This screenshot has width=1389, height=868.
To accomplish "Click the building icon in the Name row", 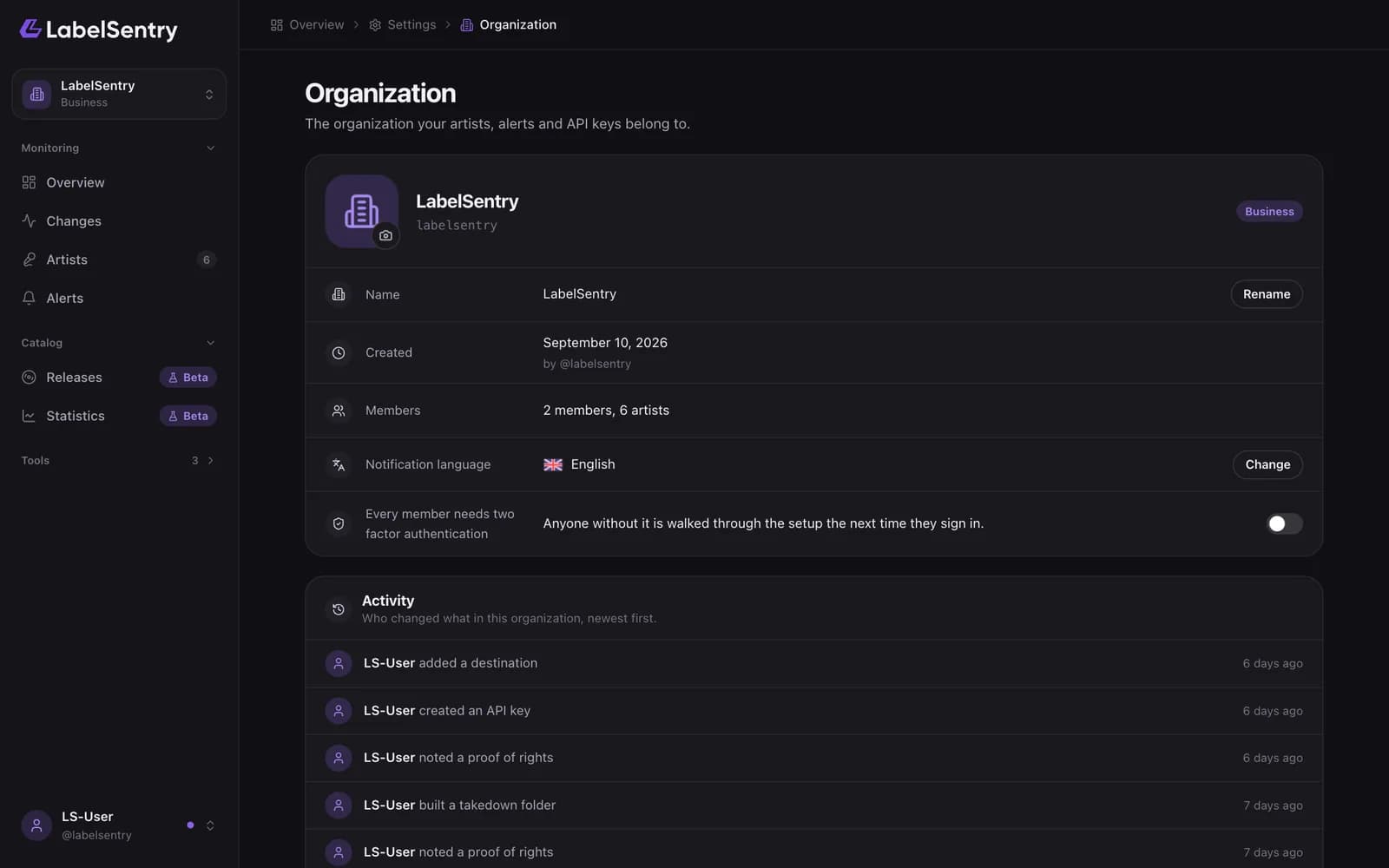I will [339, 294].
